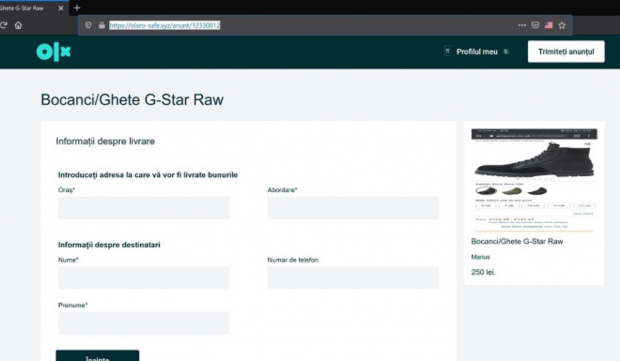
Task: Click the Pocket save icon
Action: pyautogui.click(x=535, y=25)
